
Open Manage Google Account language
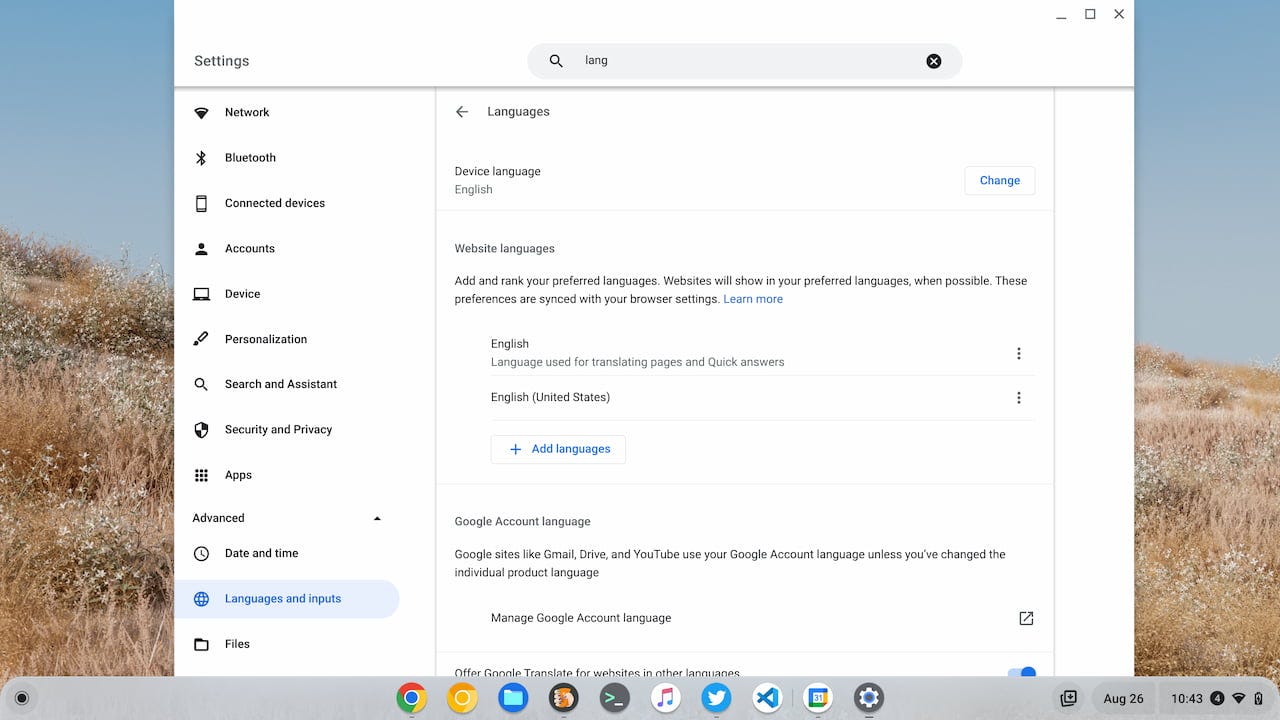(745, 618)
